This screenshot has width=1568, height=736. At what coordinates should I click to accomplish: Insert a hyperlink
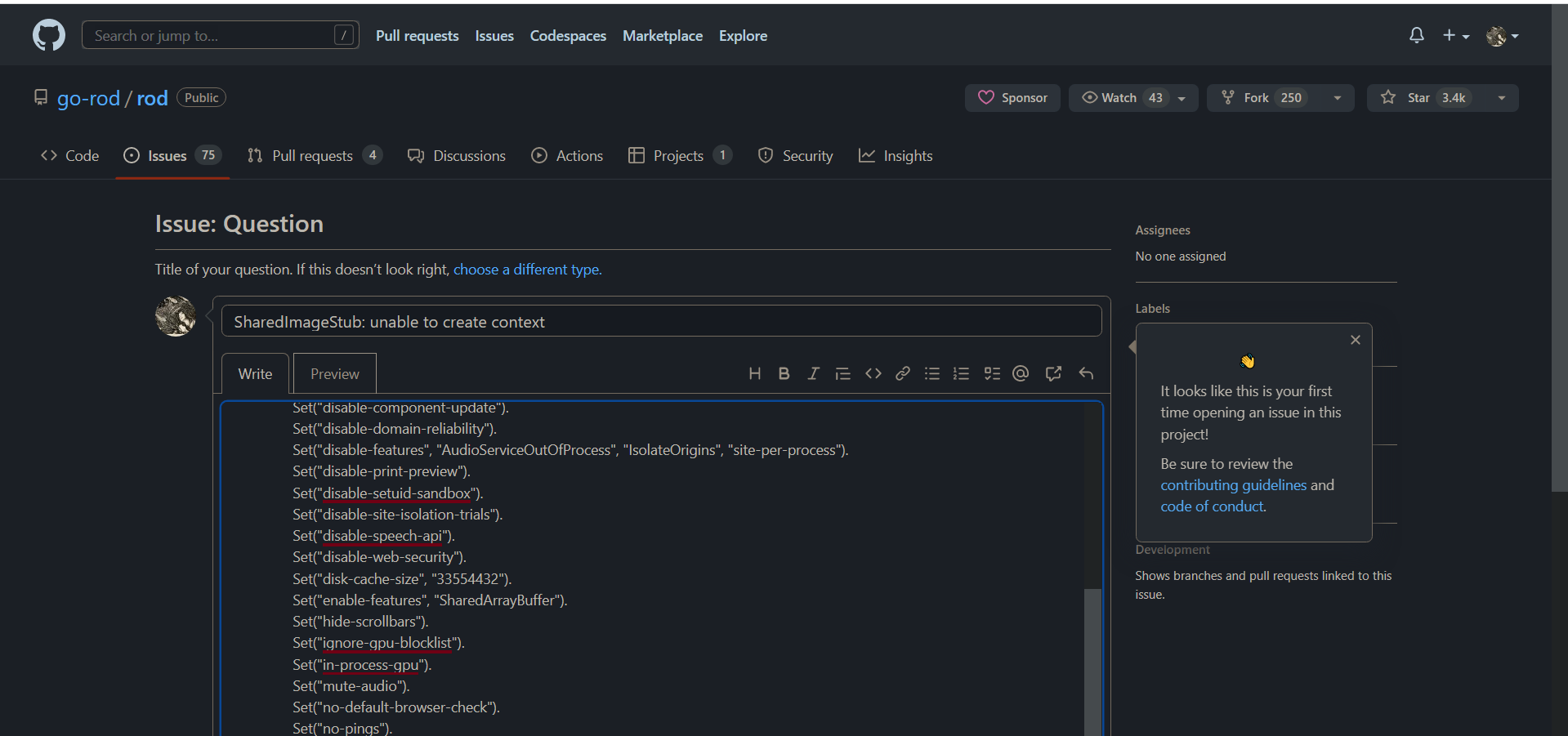point(902,373)
